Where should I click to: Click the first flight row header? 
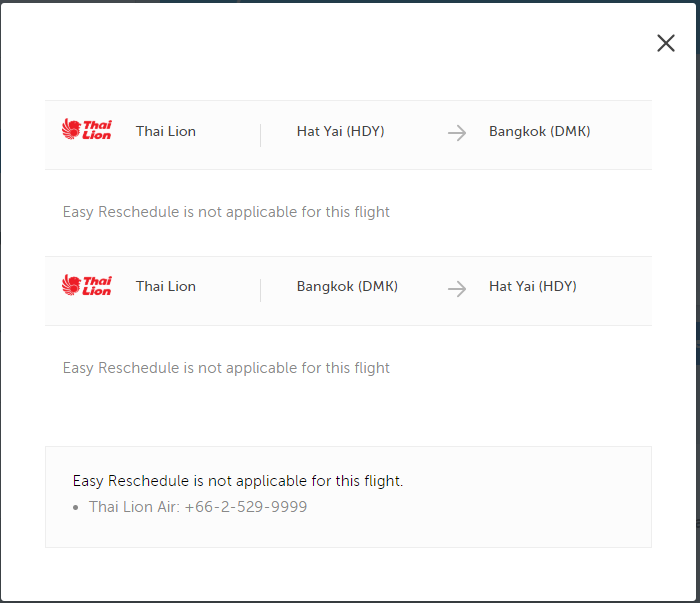tap(348, 135)
